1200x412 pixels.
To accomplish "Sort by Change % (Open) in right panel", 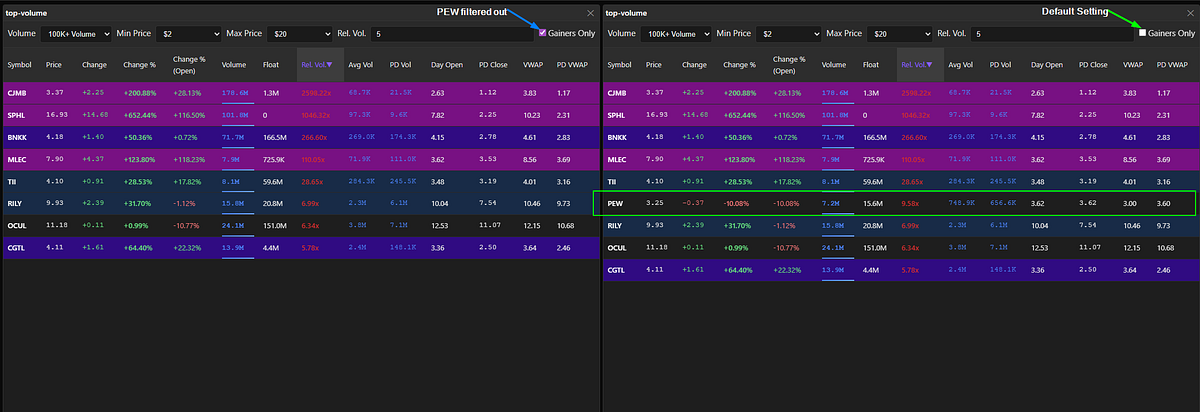I will coord(789,65).
